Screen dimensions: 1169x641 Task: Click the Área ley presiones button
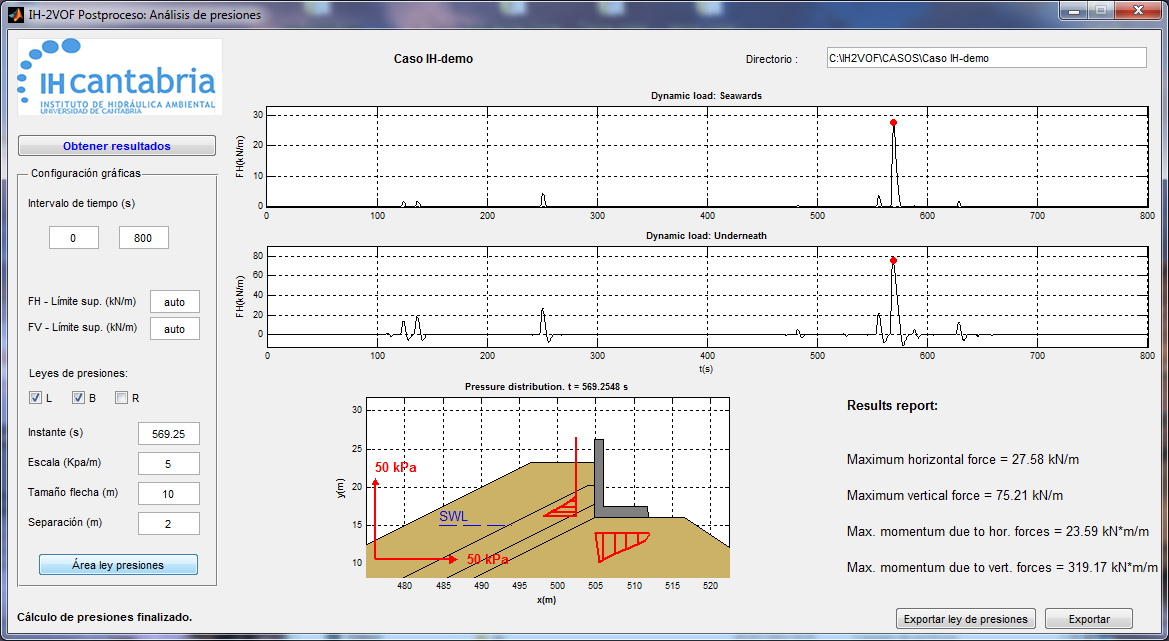pos(118,565)
